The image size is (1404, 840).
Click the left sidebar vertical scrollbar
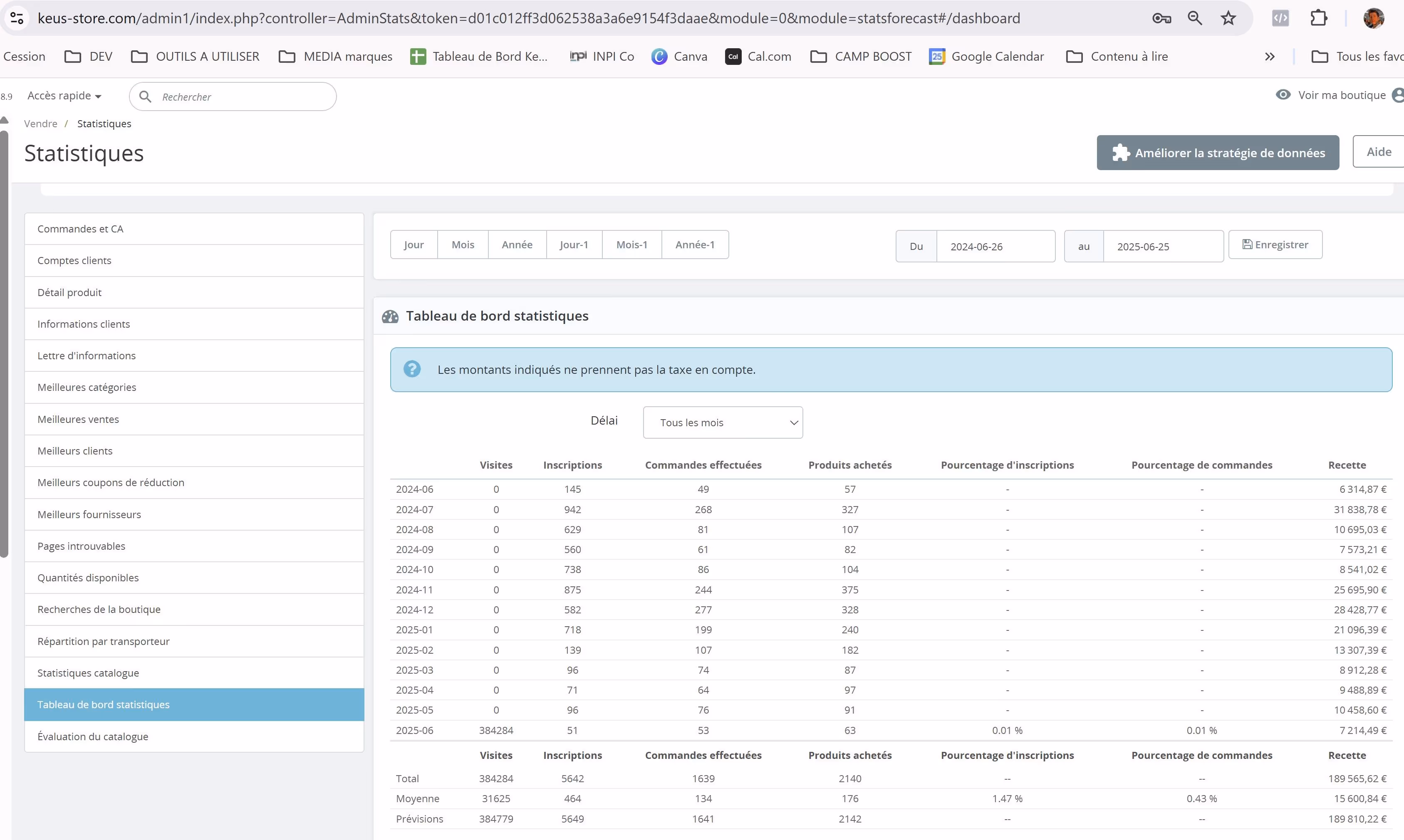click(x=5, y=340)
